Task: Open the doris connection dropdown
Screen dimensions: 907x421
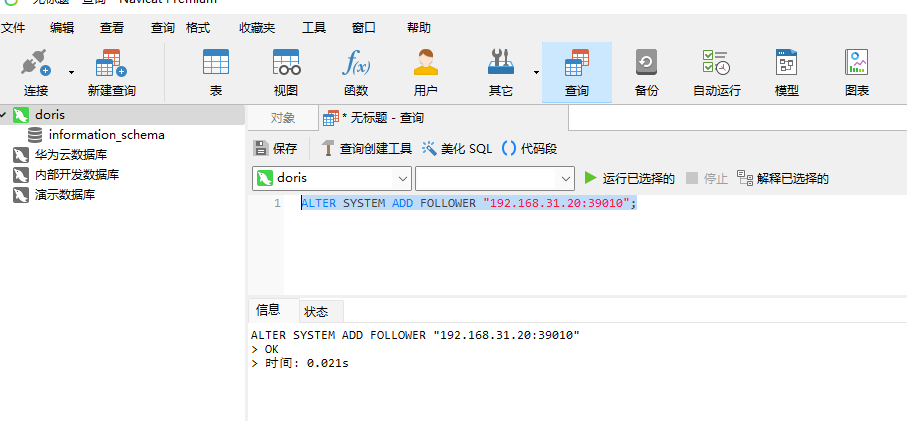Action: pyautogui.click(x=403, y=178)
